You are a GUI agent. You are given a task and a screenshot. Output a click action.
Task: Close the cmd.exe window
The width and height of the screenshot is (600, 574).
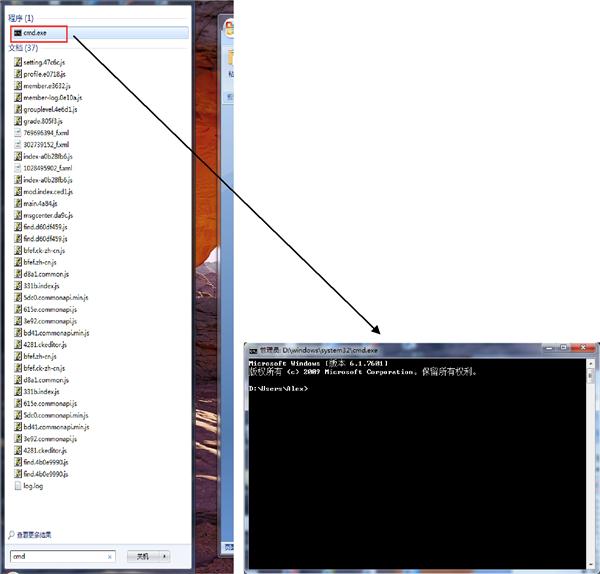[x=583, y=348]
